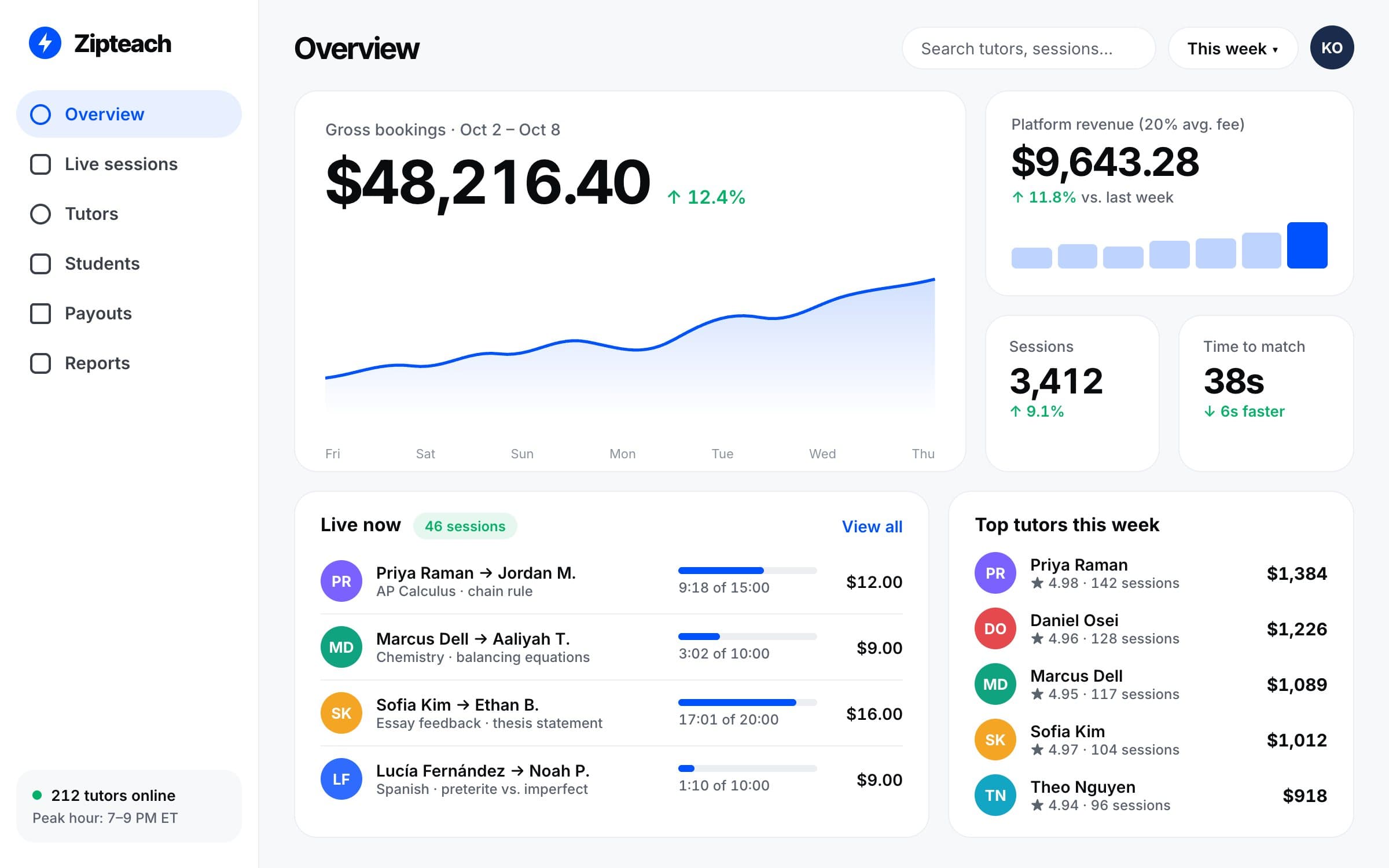1389x868 pixels.
Task: Open the This week period dropdown
Action: coord(1233,49)
